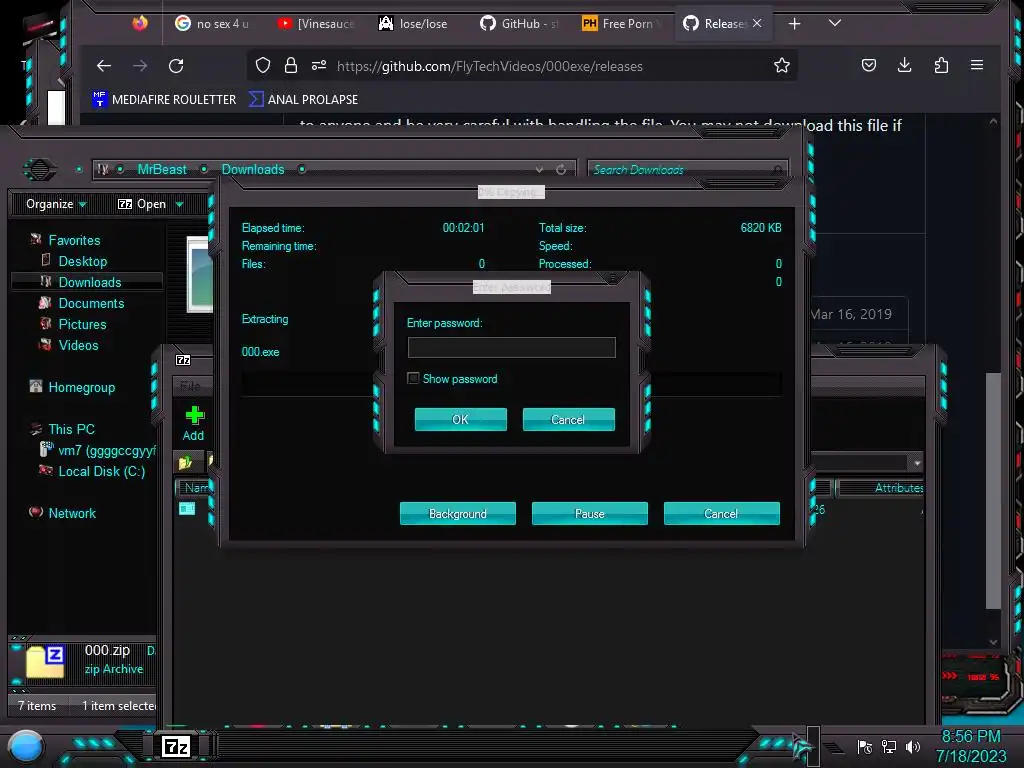
Task: Select Homegroup in navigation pane
Action: click(82, 387)
